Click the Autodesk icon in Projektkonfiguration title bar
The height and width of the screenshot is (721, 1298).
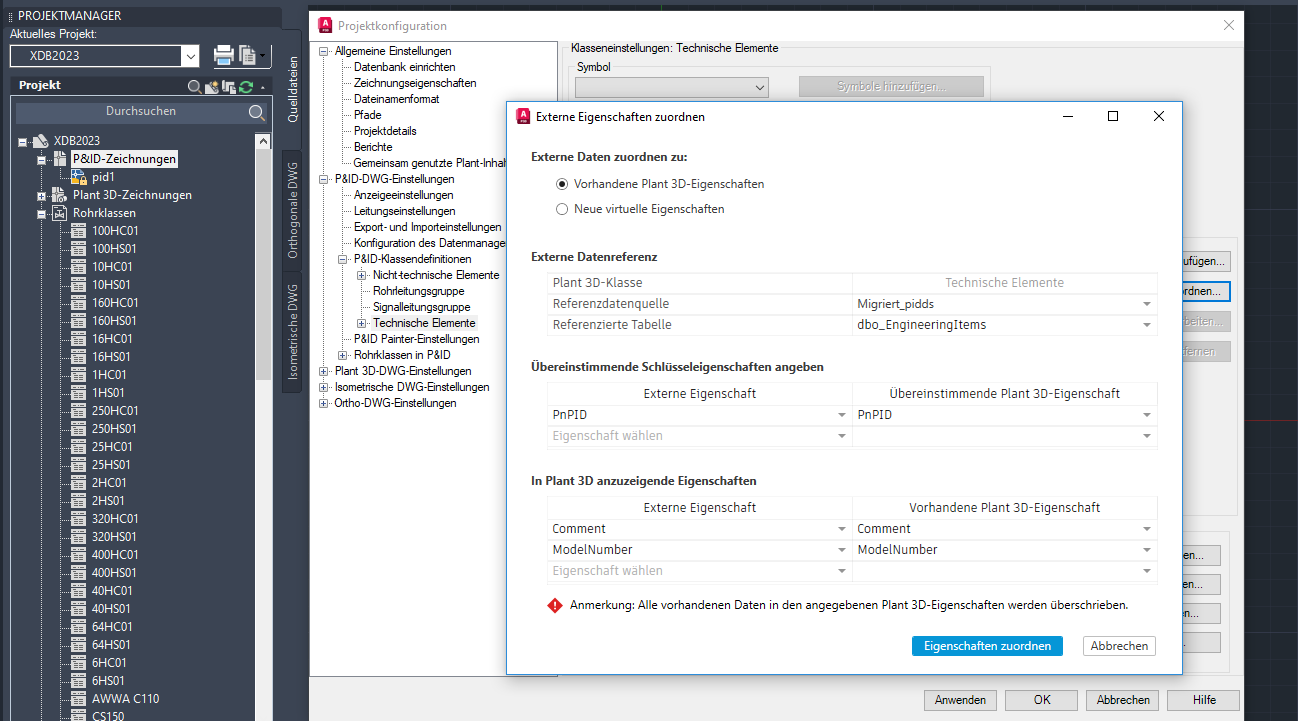click(x=325, y=25)
